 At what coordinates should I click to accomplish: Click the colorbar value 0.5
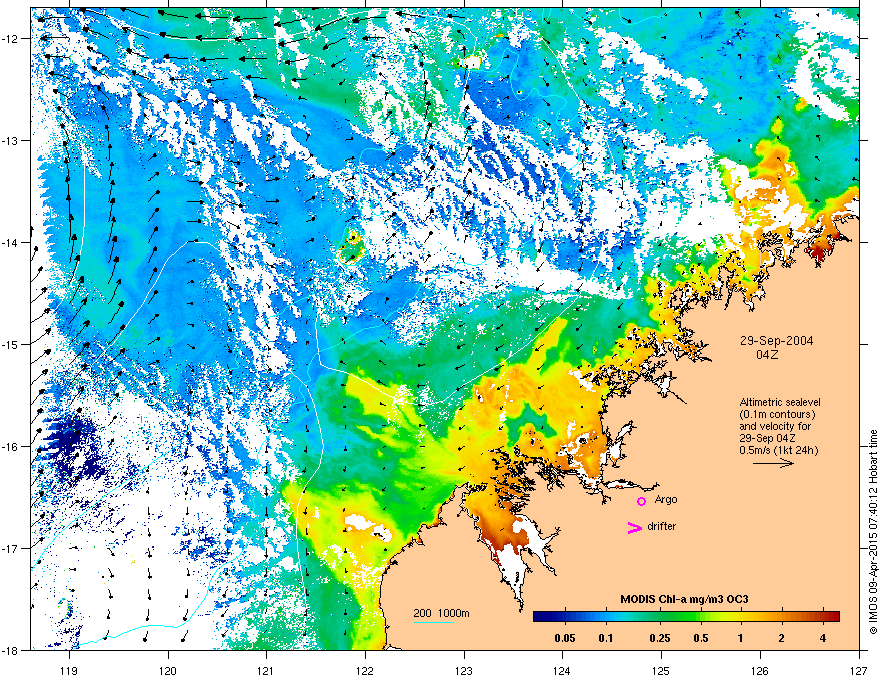[701, 638]
